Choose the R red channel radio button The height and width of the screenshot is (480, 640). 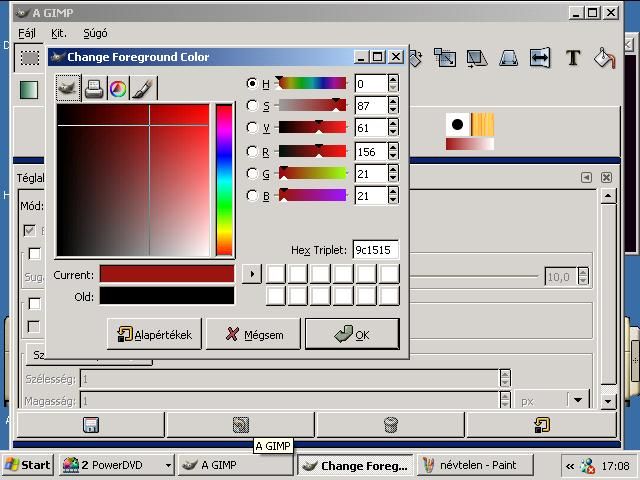252,151
